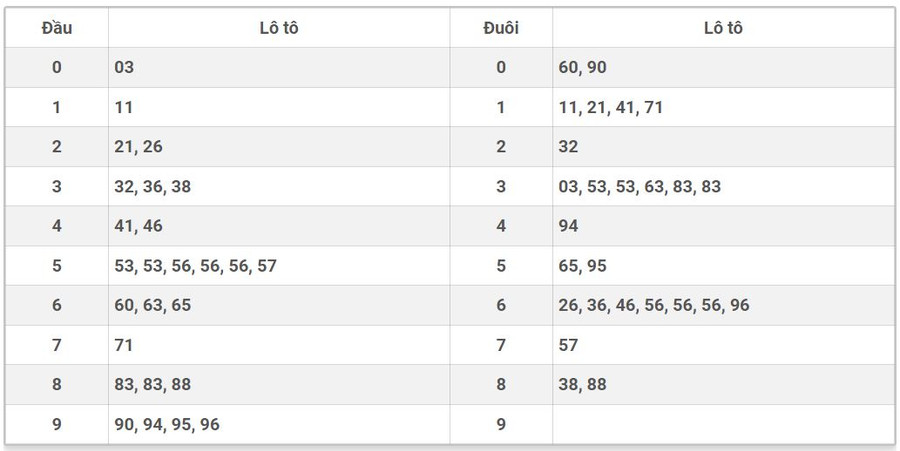Click the "83, 83, 88" cell
Screen dimensions: 900x451
point(153,384)
